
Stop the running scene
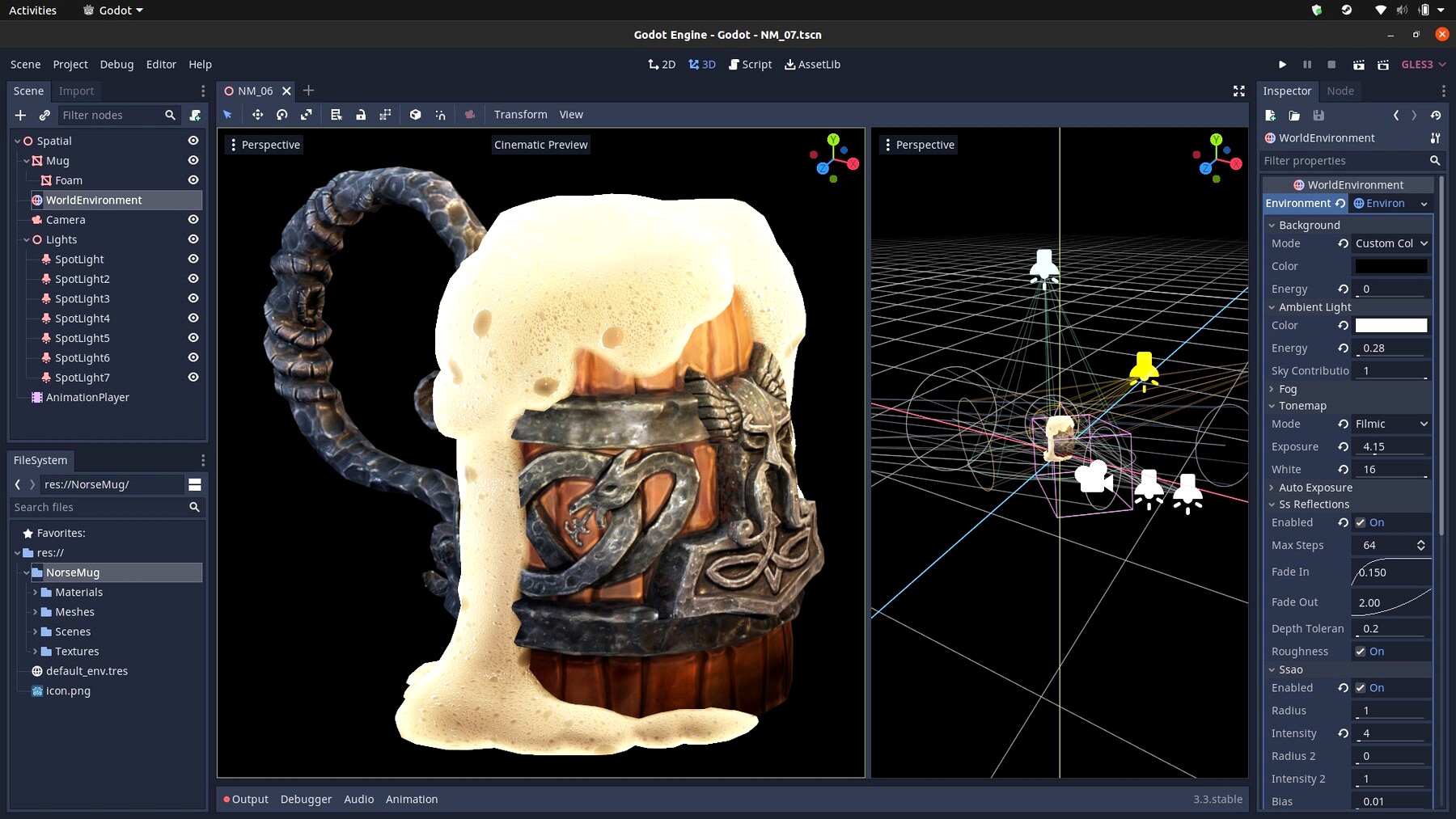1331,65
